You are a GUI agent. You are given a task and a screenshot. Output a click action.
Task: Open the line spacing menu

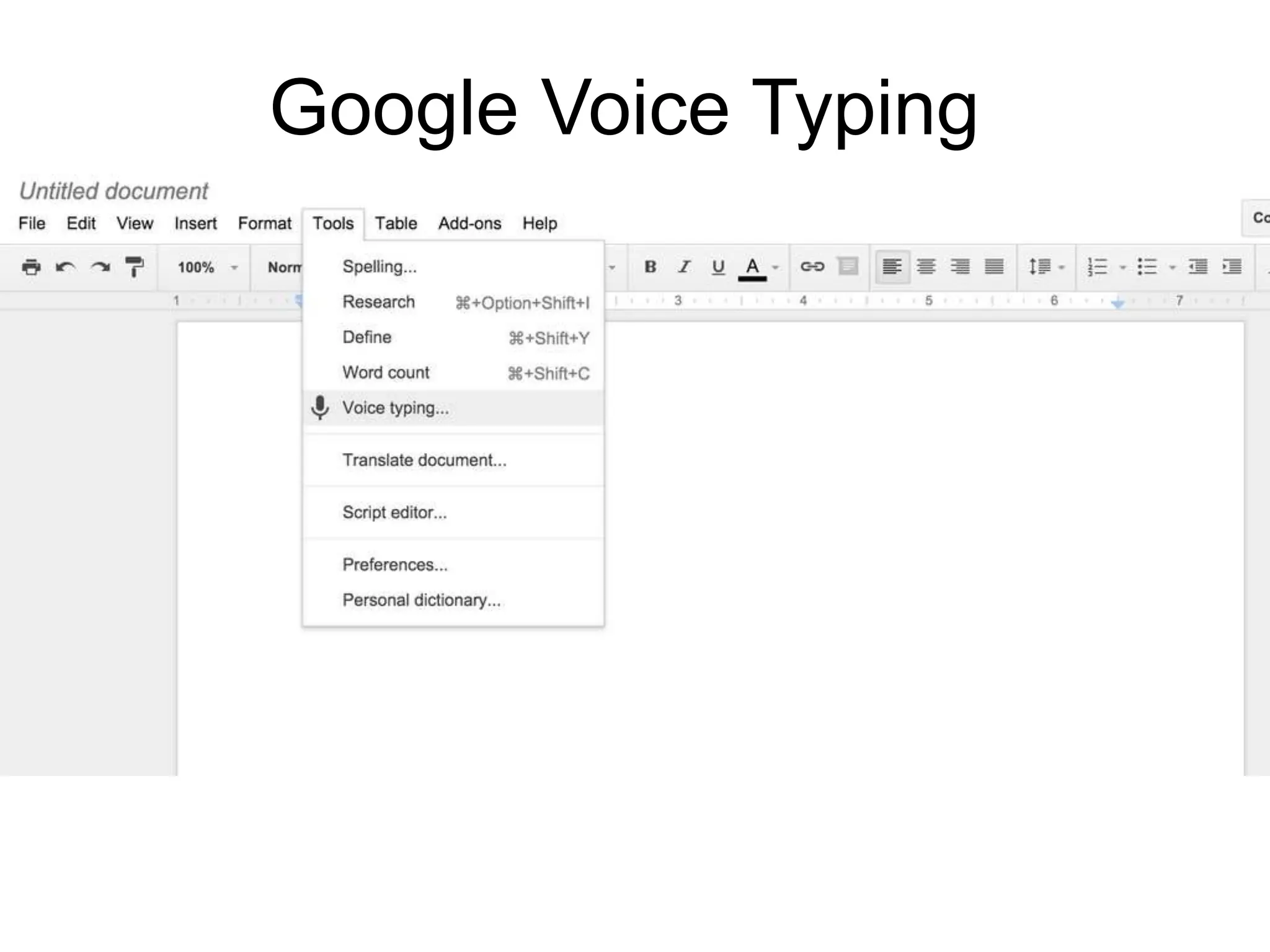pos(1046,267)
